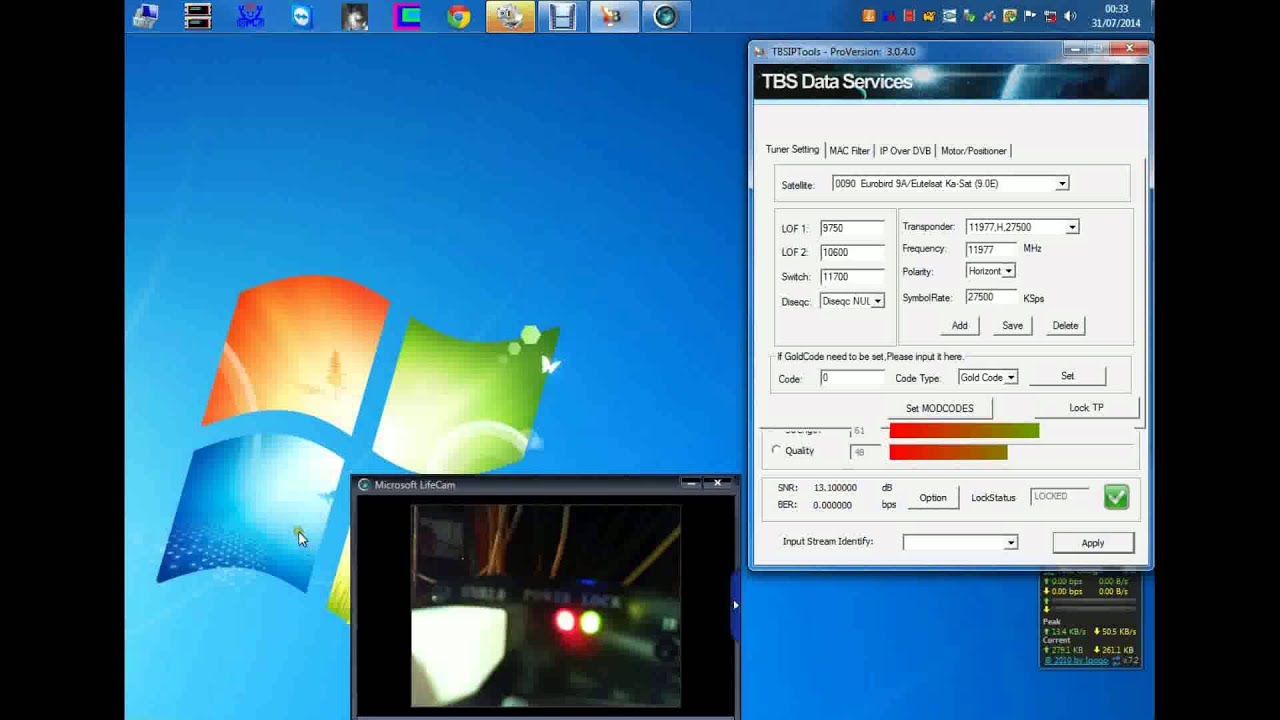This screenshot has width=1280, height=720.
Task: Switch to the TBS tools taskbar button
Action: pos(614,17)
